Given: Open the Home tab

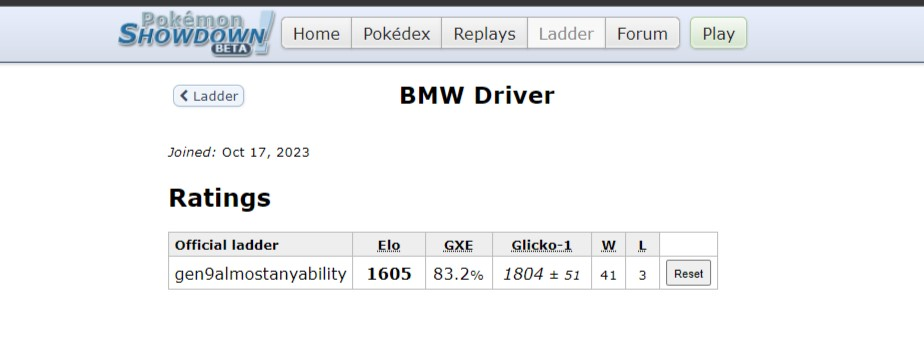Looking at the screenshot, I should (316, 34).
